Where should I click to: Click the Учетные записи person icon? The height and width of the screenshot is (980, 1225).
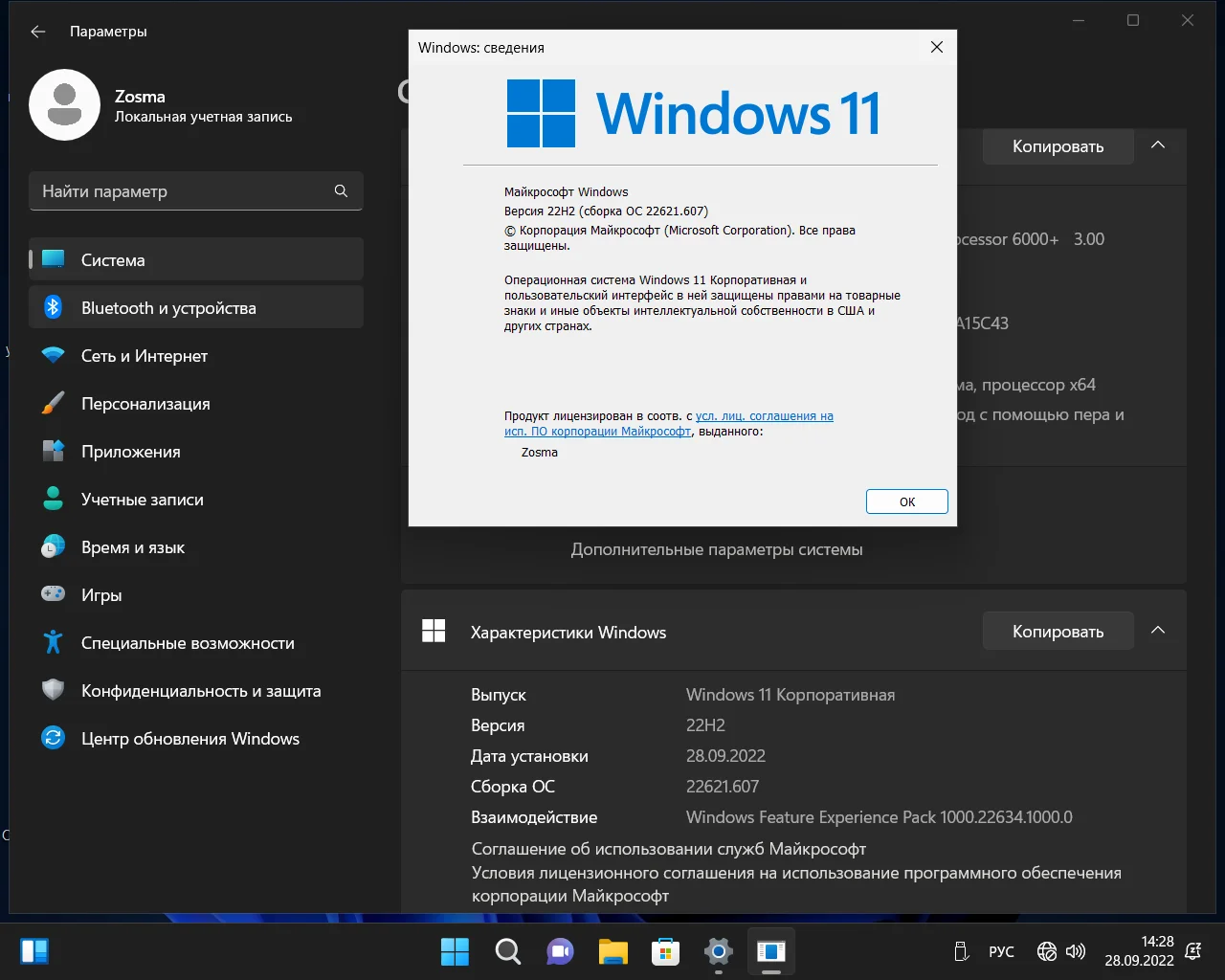tap(54, 499)
